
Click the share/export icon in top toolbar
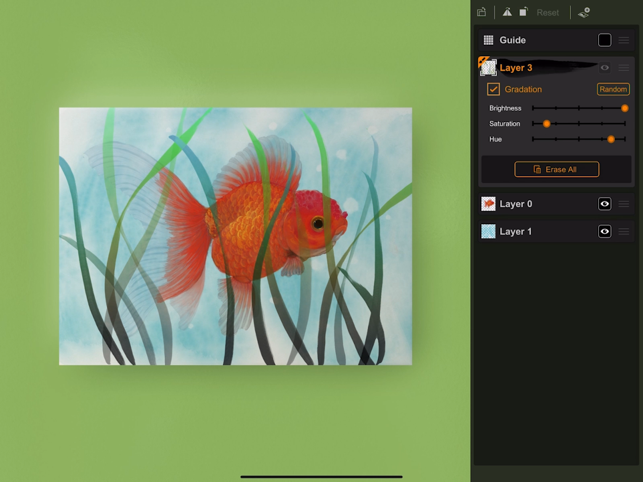click(482, 12)
